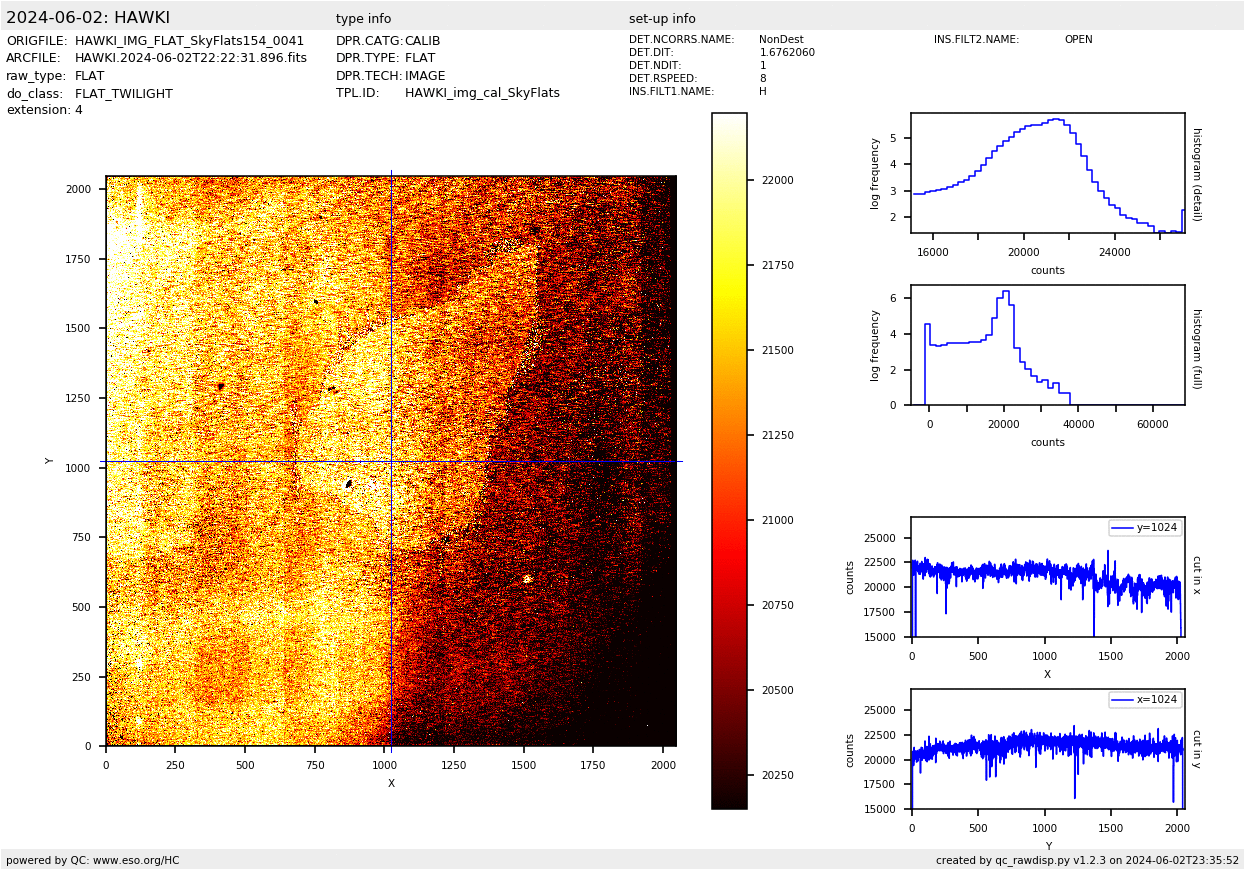Open the histogram (full) plot
Screen dimensions: 1245x870
[x=1047, y=345]
